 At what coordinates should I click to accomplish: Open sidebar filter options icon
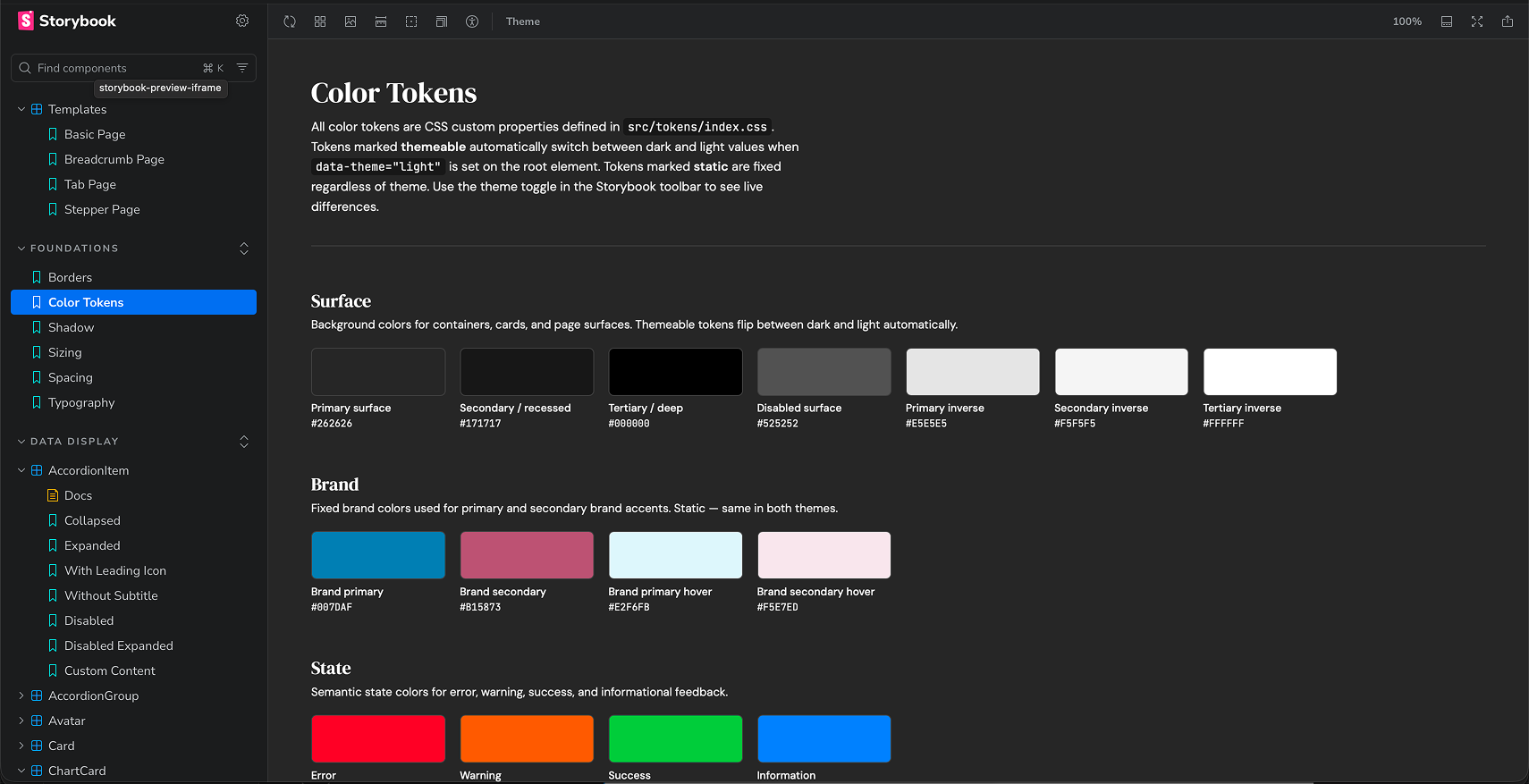coord(242,68)
